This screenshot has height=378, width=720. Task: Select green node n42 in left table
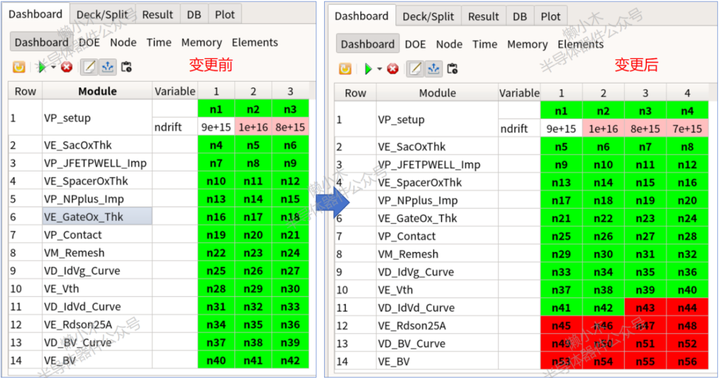(290, 361)
